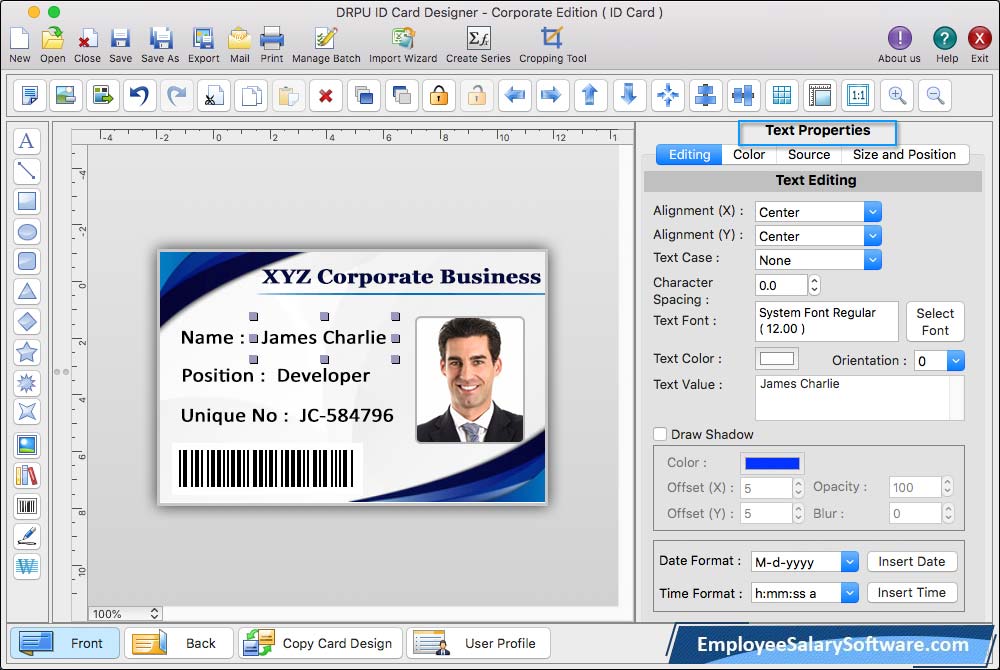Move object up with up arrow icon
Screen dimensions: 1000x670
point(590,96)
